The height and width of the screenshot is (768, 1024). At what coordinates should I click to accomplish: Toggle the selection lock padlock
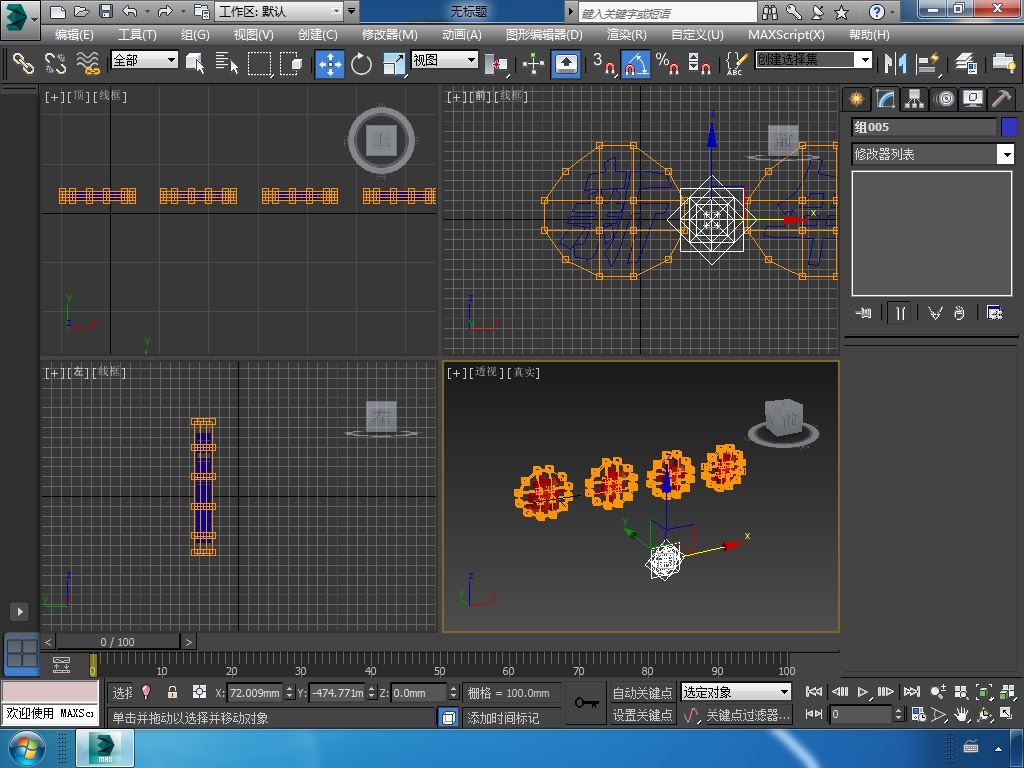(172, 692)
